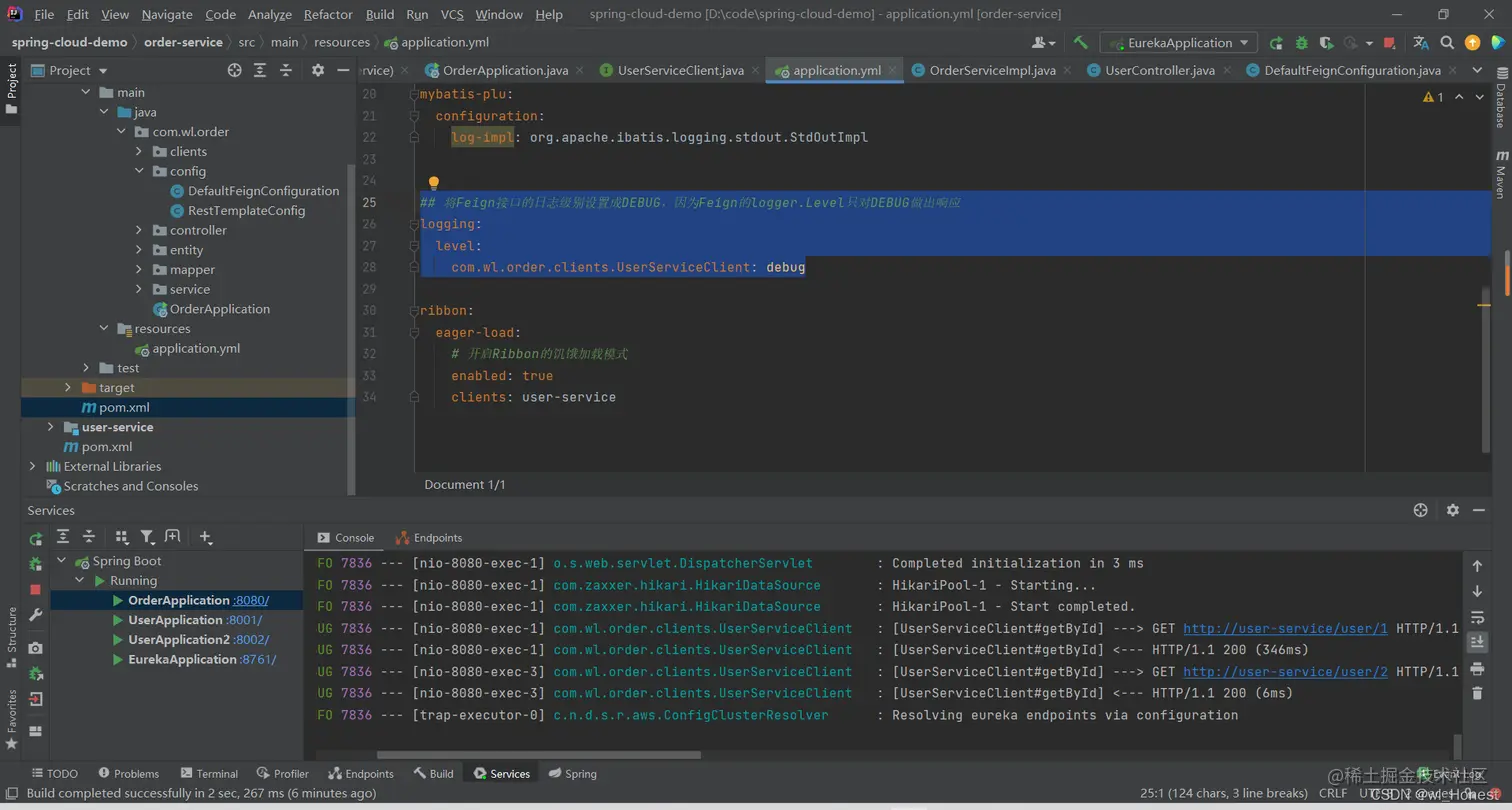
Task: Toggle scroll to end of console
Action: click(x=1477, y=642)
